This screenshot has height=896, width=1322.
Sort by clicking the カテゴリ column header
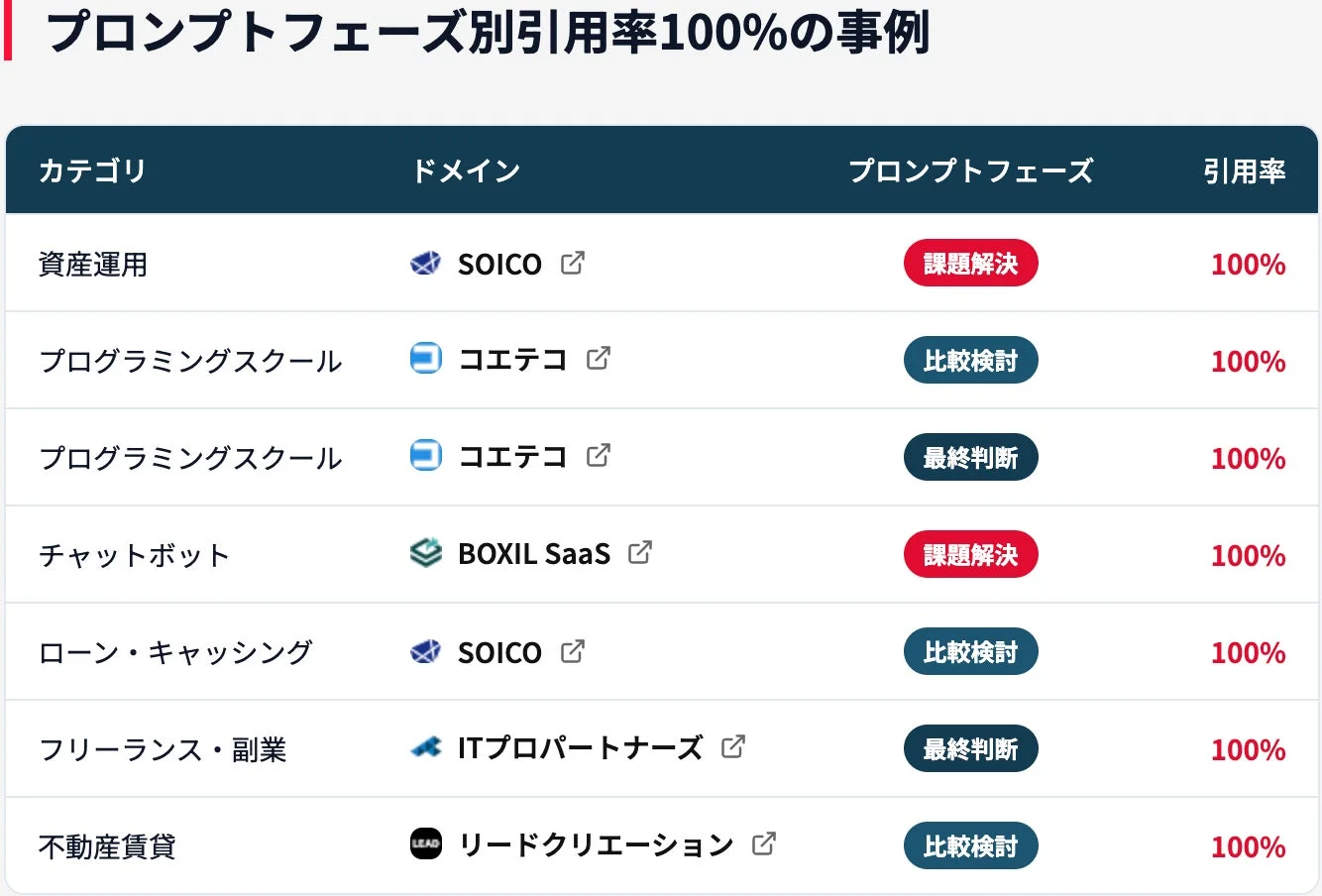click(92, 170)
